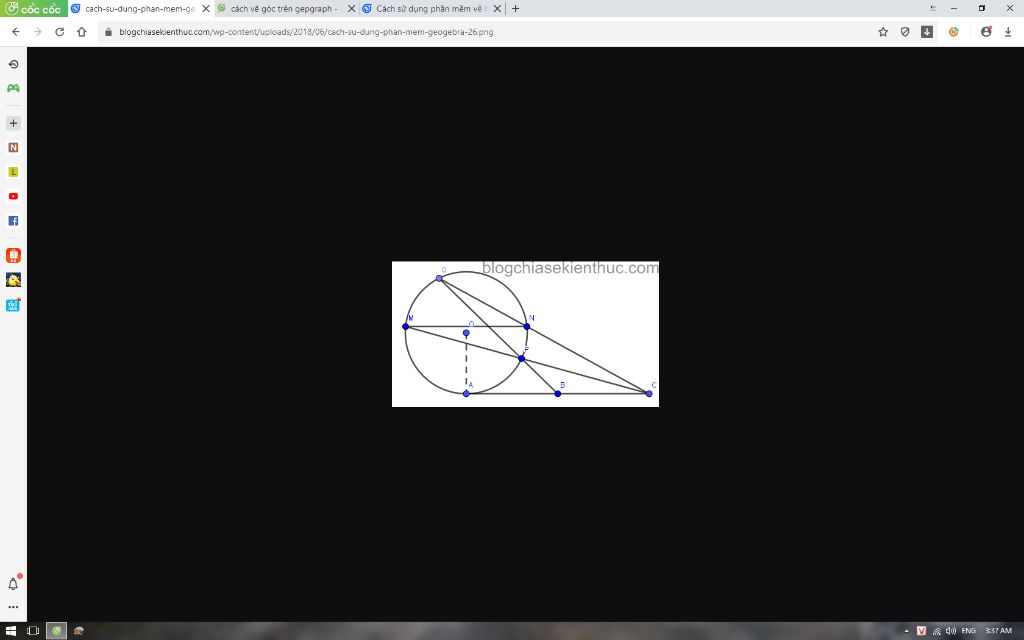Viewport: 1024px width, 640px height.
Task: Open the brown N sidebar shortcut
Action: point(13,148)
